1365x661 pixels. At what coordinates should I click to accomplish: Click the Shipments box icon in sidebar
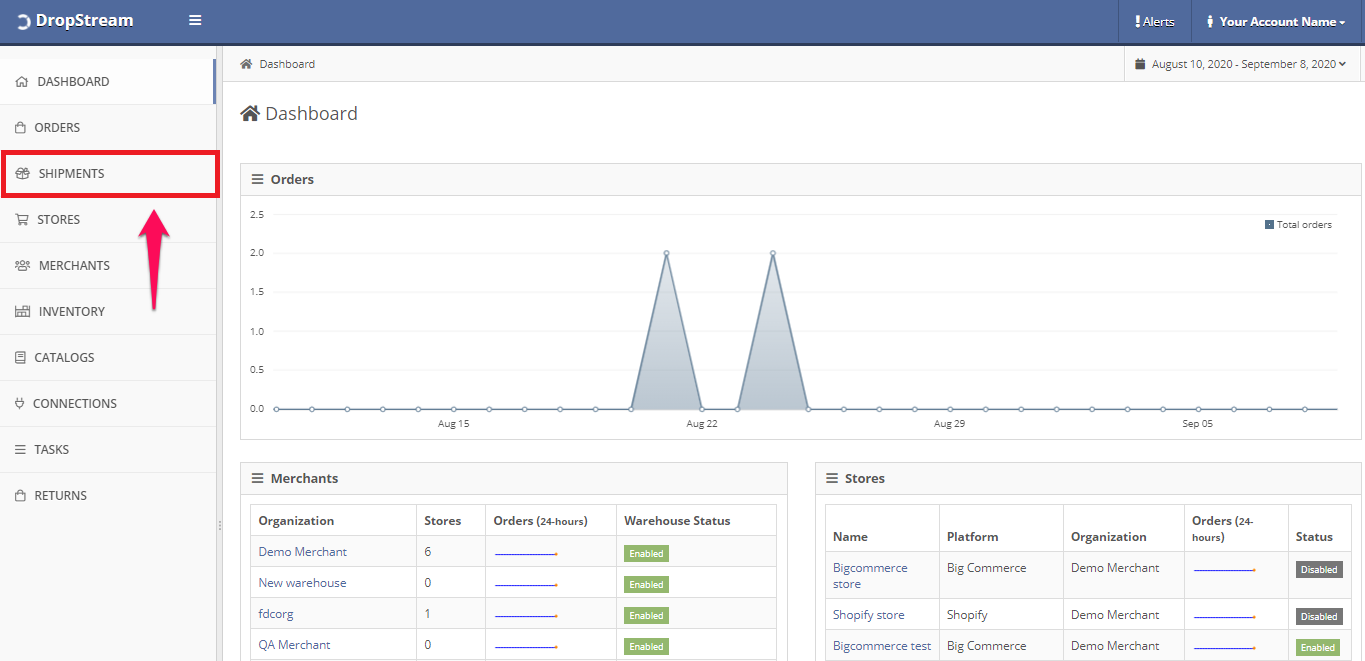coord(22,174)
